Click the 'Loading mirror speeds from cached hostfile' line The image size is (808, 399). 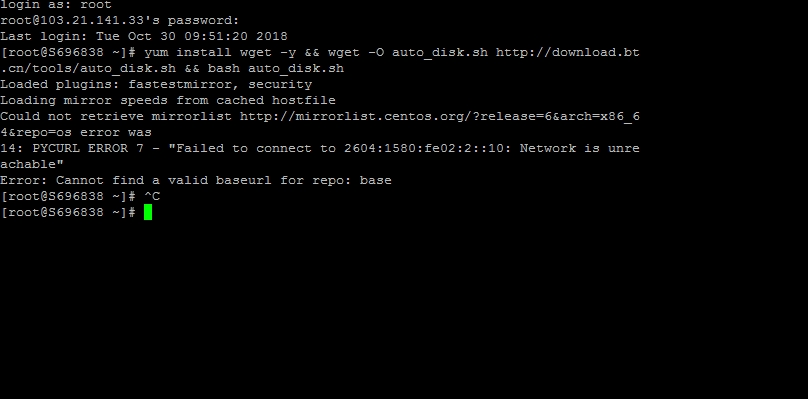(167, 101)
